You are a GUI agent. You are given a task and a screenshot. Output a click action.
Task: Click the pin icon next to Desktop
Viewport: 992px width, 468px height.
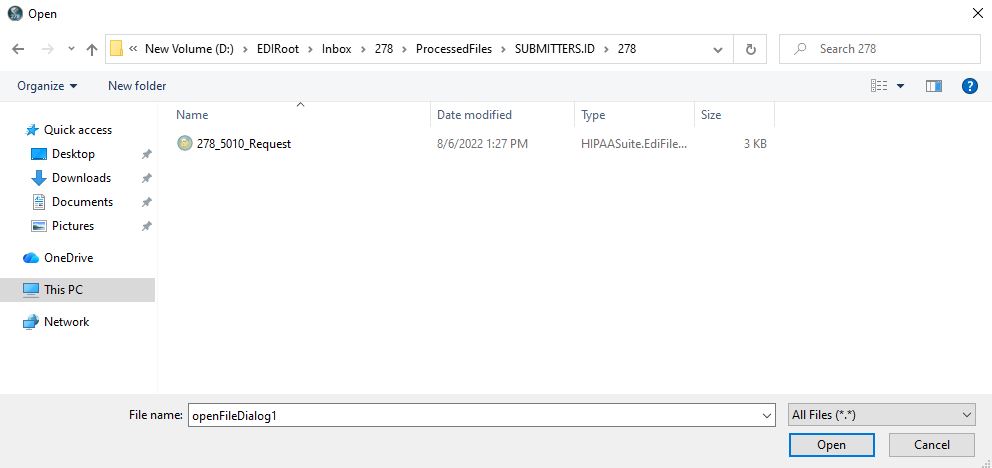[146, 154]
